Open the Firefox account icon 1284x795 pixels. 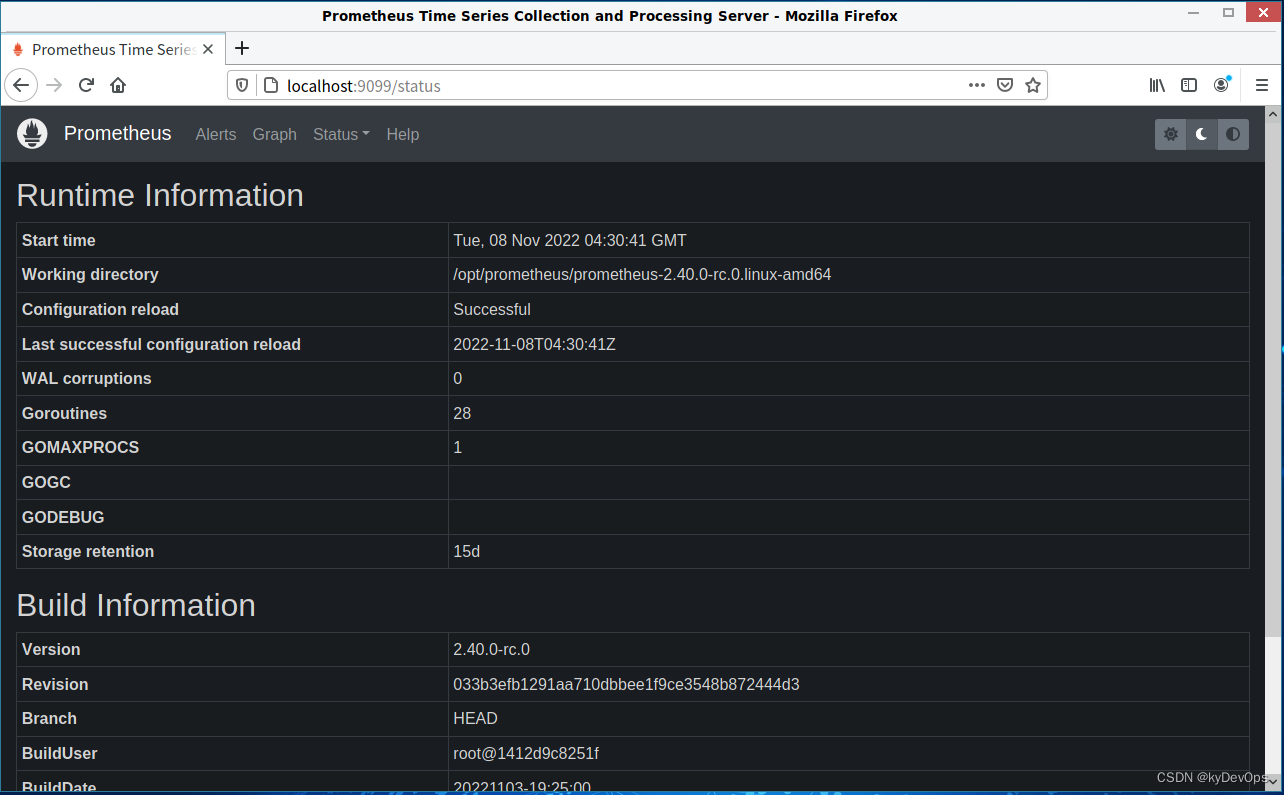point(1221,85)
